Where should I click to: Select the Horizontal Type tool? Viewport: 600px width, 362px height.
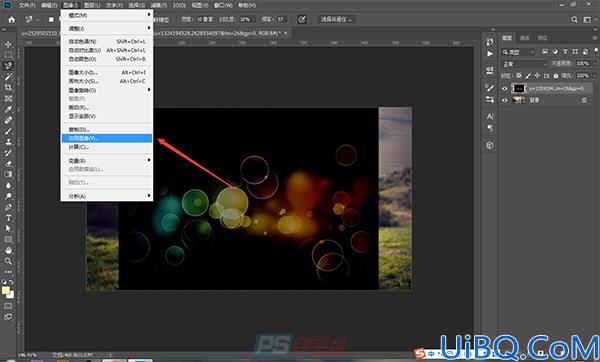(8, 218)
